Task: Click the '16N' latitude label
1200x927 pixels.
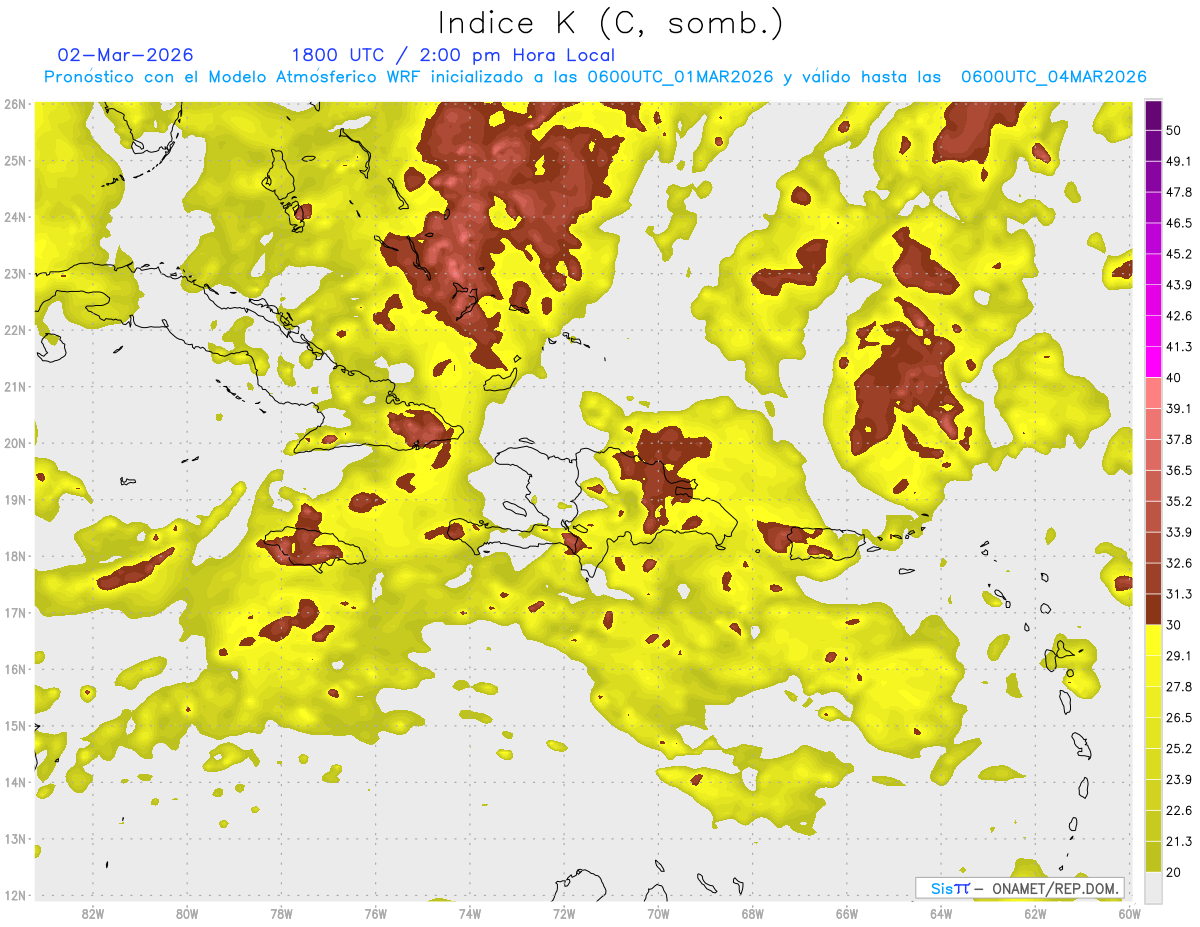Action: click(x=15, y=670)
